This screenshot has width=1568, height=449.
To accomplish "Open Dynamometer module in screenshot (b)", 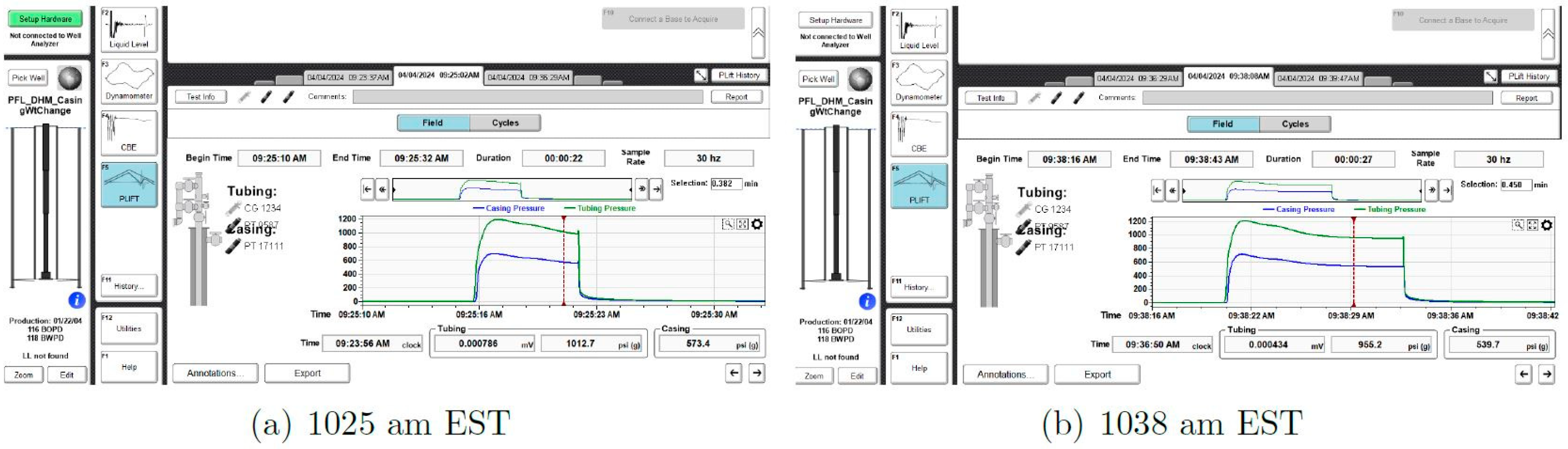I will point(919,82).
